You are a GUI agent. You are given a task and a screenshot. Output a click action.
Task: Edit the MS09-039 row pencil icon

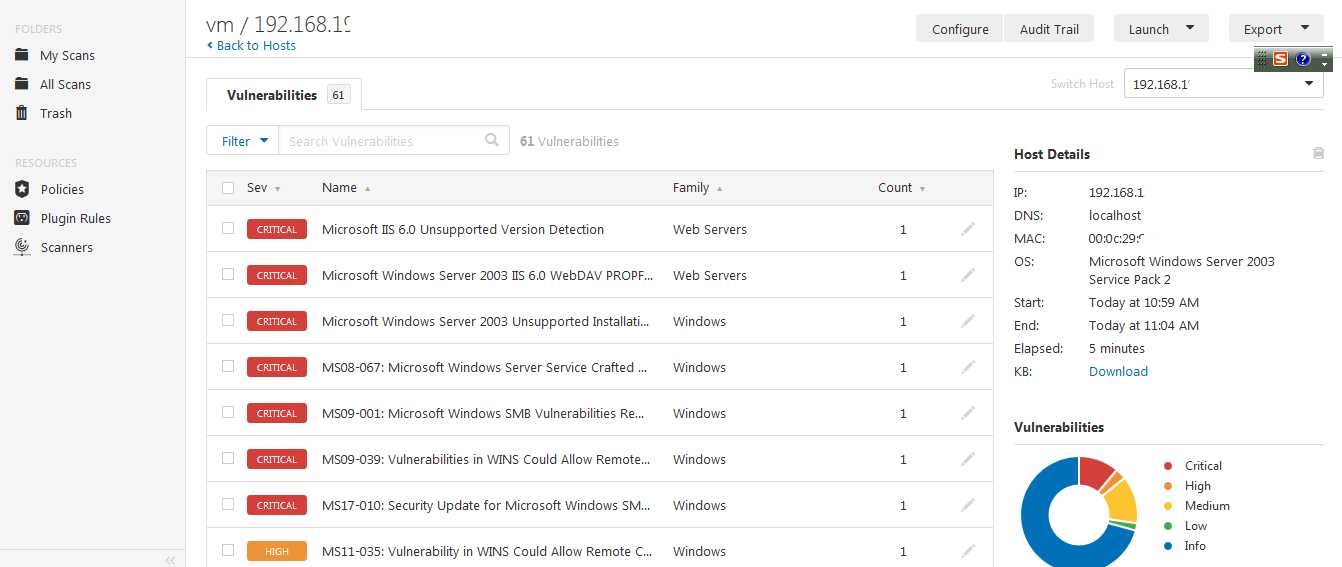click(967, 459)
